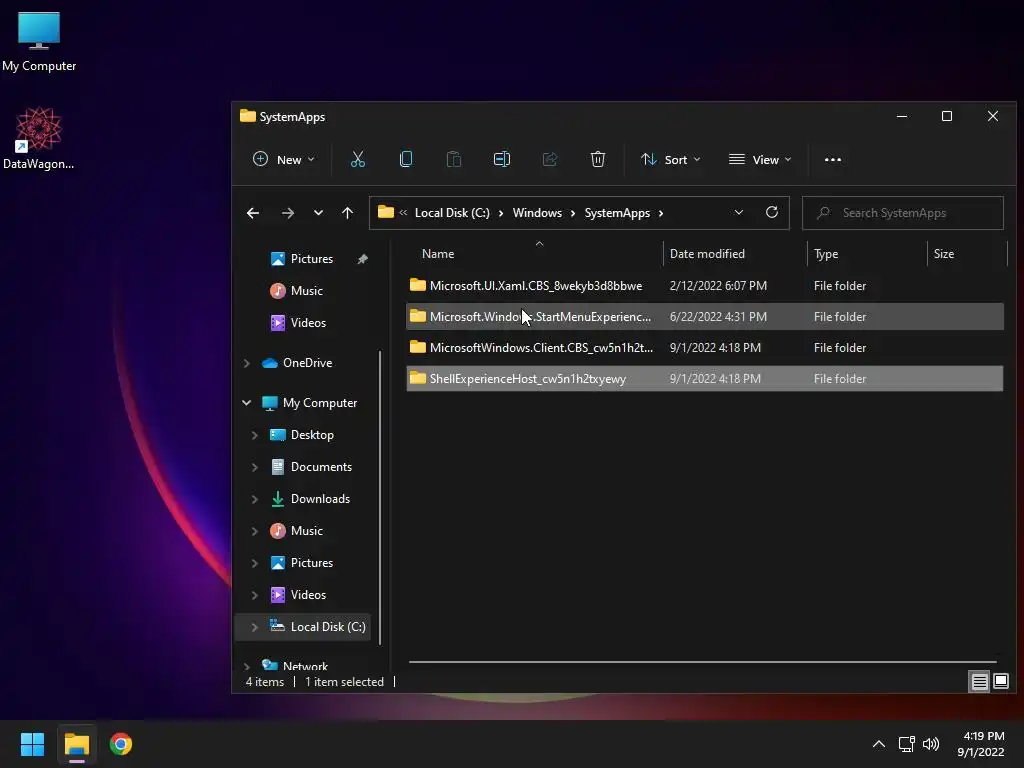Screen dimensions: 1024x768
Task: Click File Explorer taskbar icon
Action: pyautogui.click(x=76, y=744)
